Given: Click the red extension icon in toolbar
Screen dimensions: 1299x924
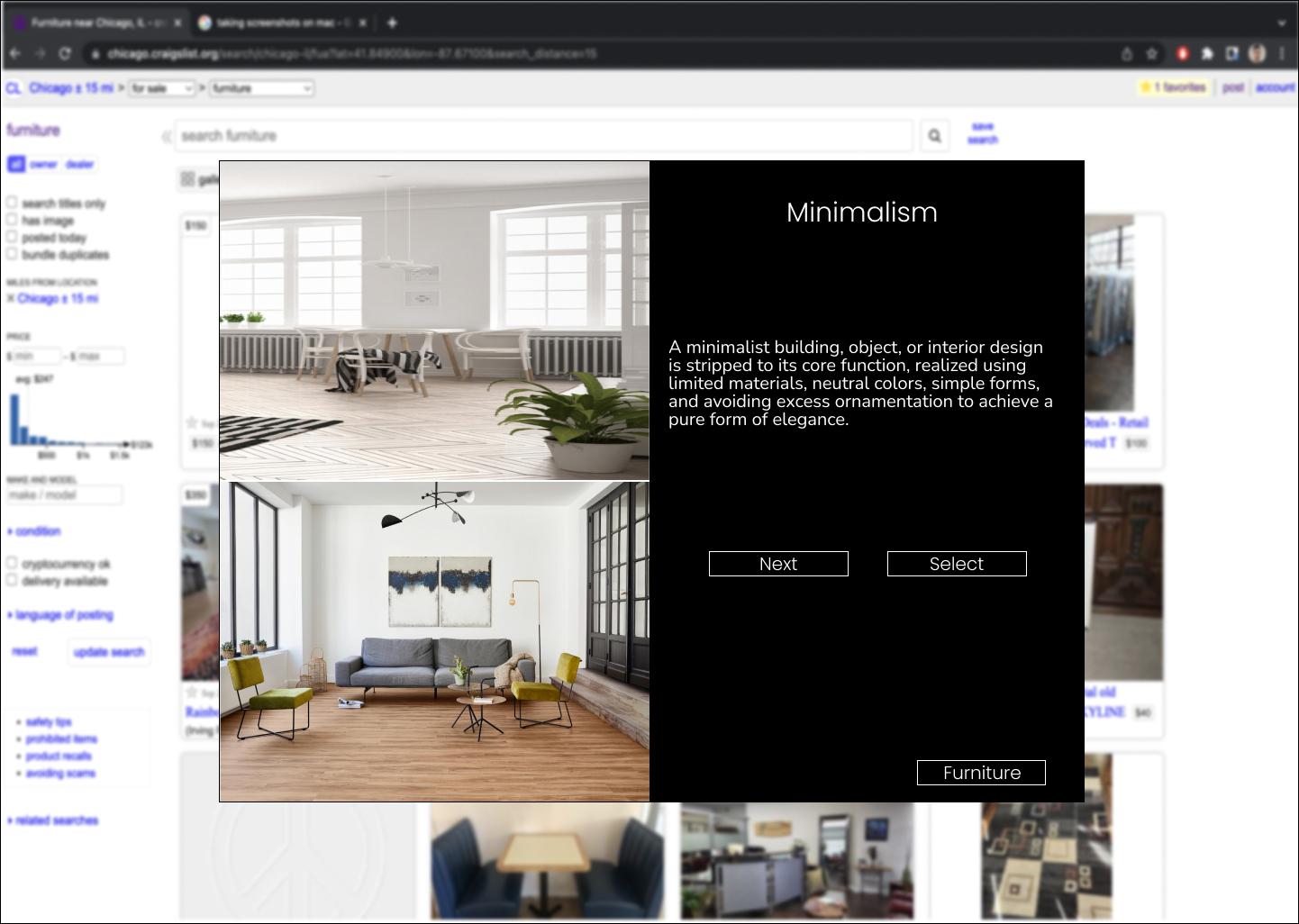Looking at the screenshot, I should click(1183, 54).
